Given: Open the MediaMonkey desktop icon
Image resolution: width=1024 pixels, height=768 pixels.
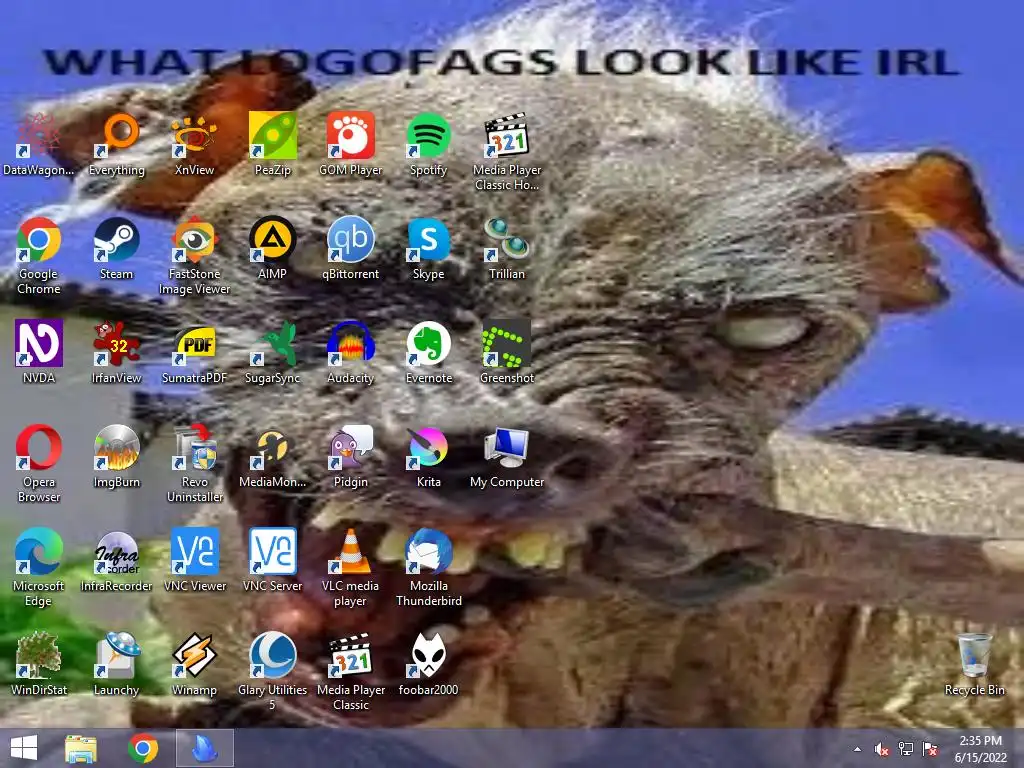Looking at the screenshot, I should point(273,457).
